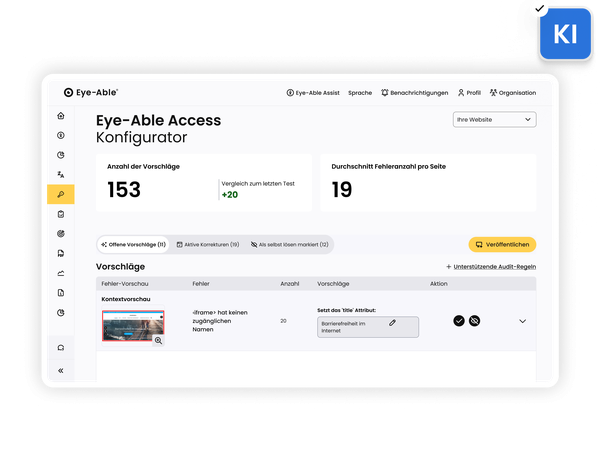Expand the iframe error row chevron
Image resolution: width=600 pixels, height=461 pixels.
click(x=522, y=321)
